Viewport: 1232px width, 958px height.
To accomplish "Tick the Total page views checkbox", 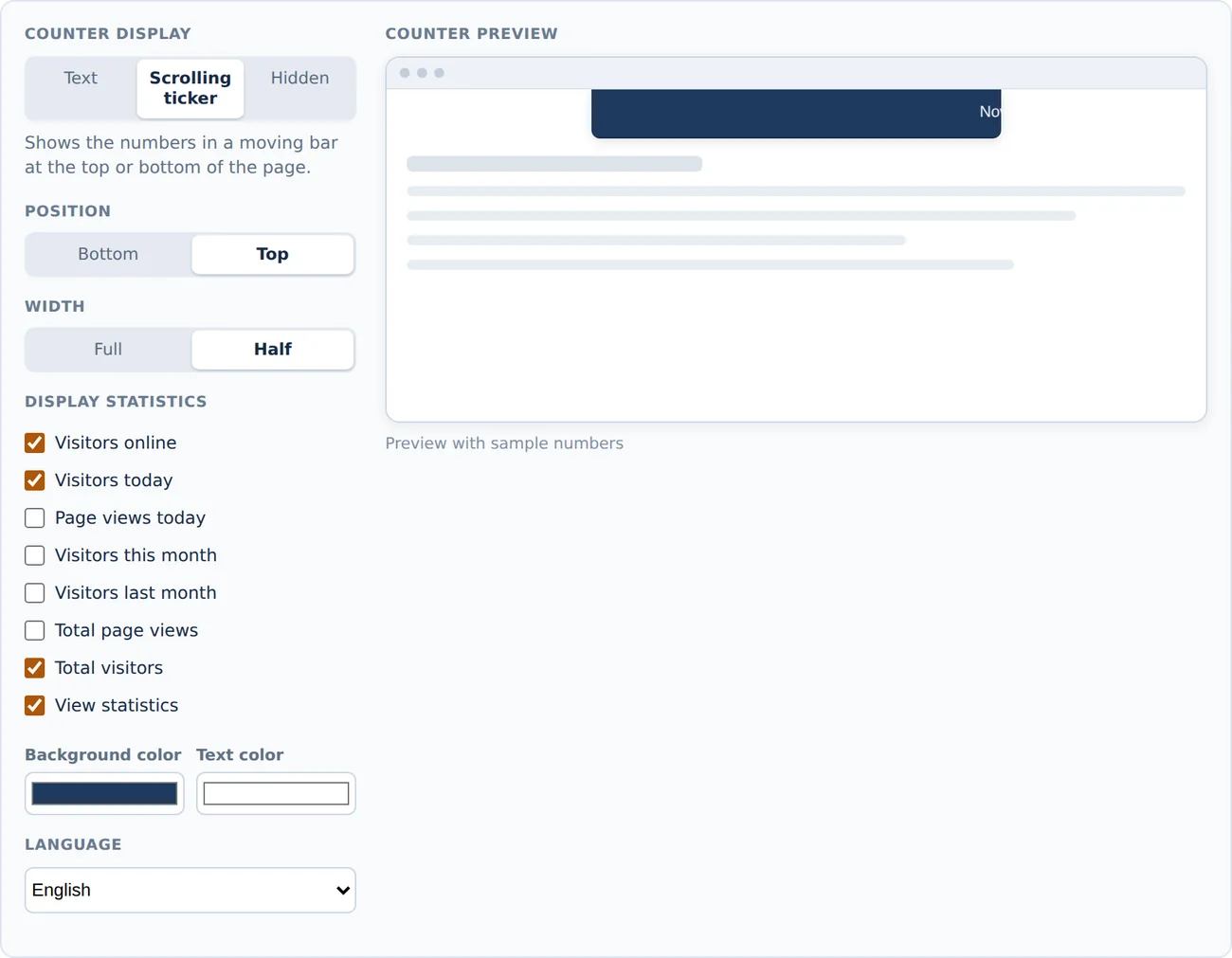I will [x=35, y=630].
